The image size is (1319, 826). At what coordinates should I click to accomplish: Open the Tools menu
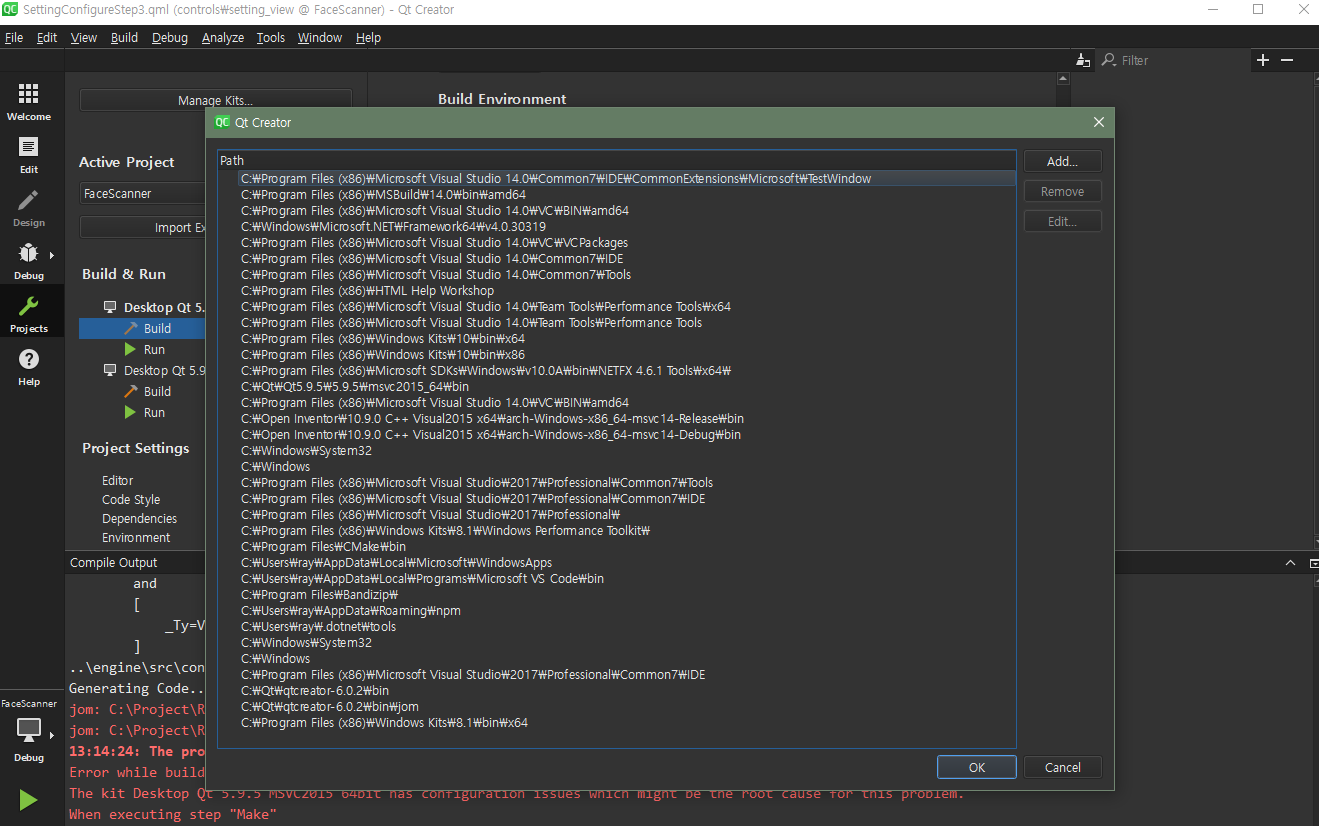[271, 37]
